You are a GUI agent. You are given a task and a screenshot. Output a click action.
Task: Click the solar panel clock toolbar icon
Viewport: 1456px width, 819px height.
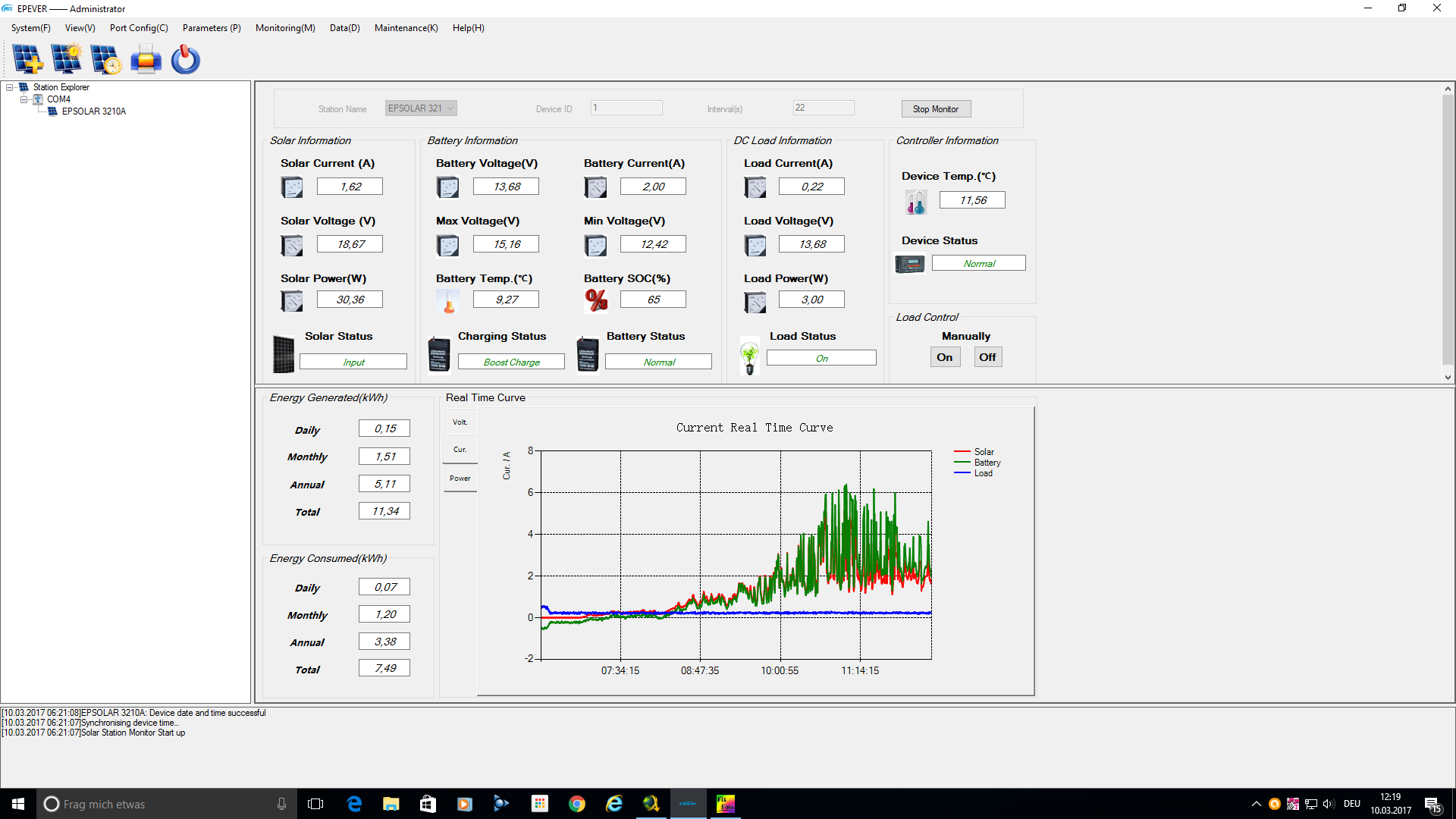click(x=106, y=59)
